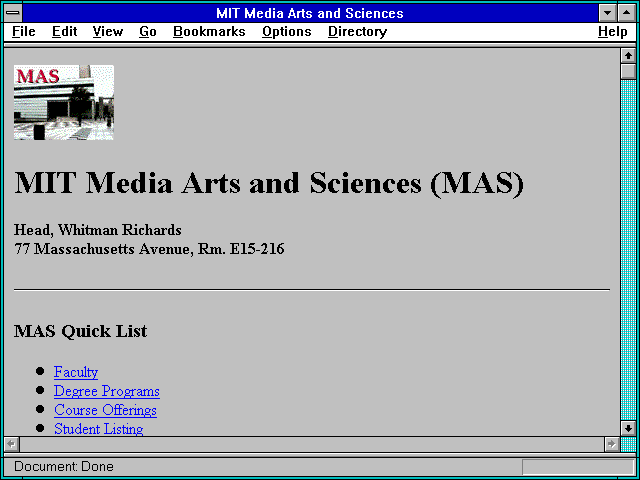Image resolution: width=640 pixels, height=480 pixels.
Task: Click the vertical scrollbar up arrow
Action: pyautogui.click(x=628, y=56)
